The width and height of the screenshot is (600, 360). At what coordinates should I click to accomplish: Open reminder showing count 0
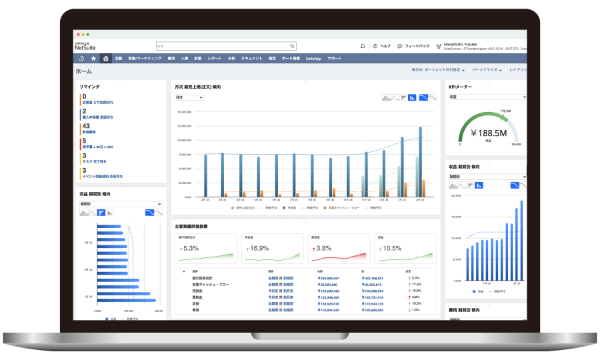[x=97, y=99]
